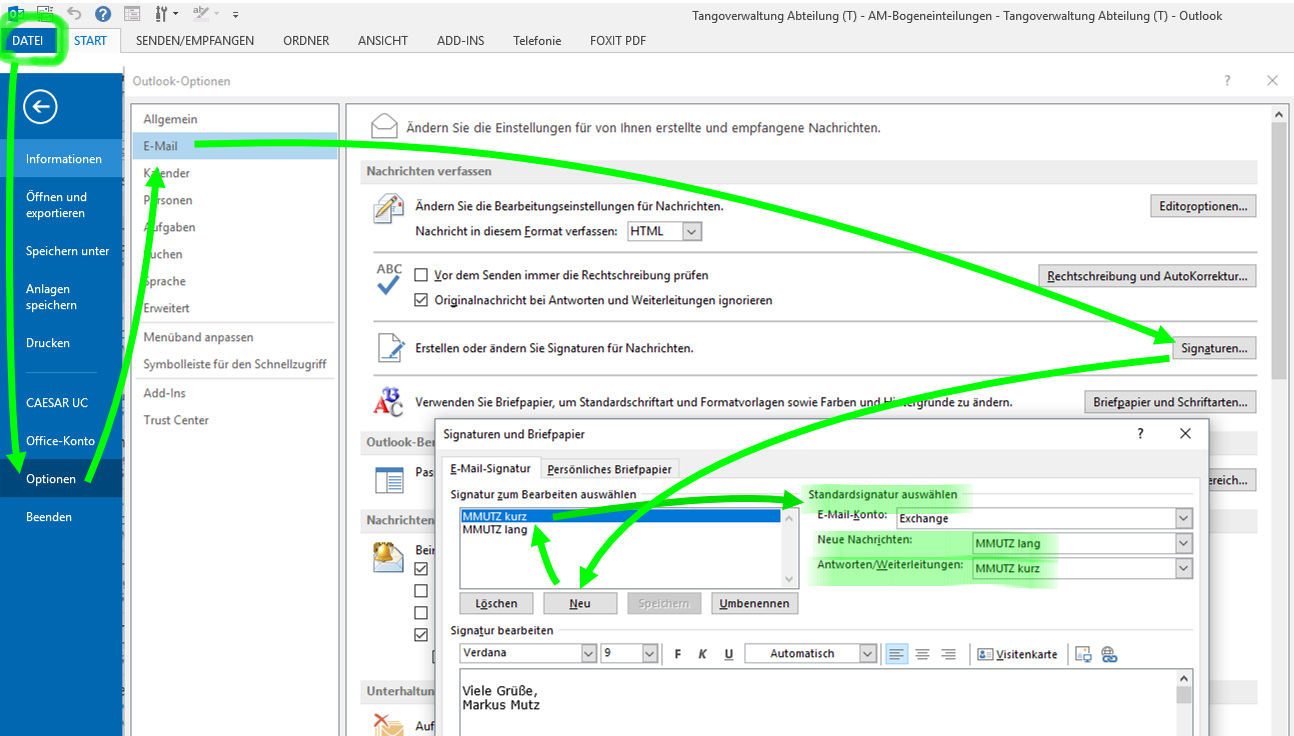Open the SENDEN/EMPFANGEN ribbon tab
The height and width of the screenshot is (736, 1294).
[x=195, y=41]
